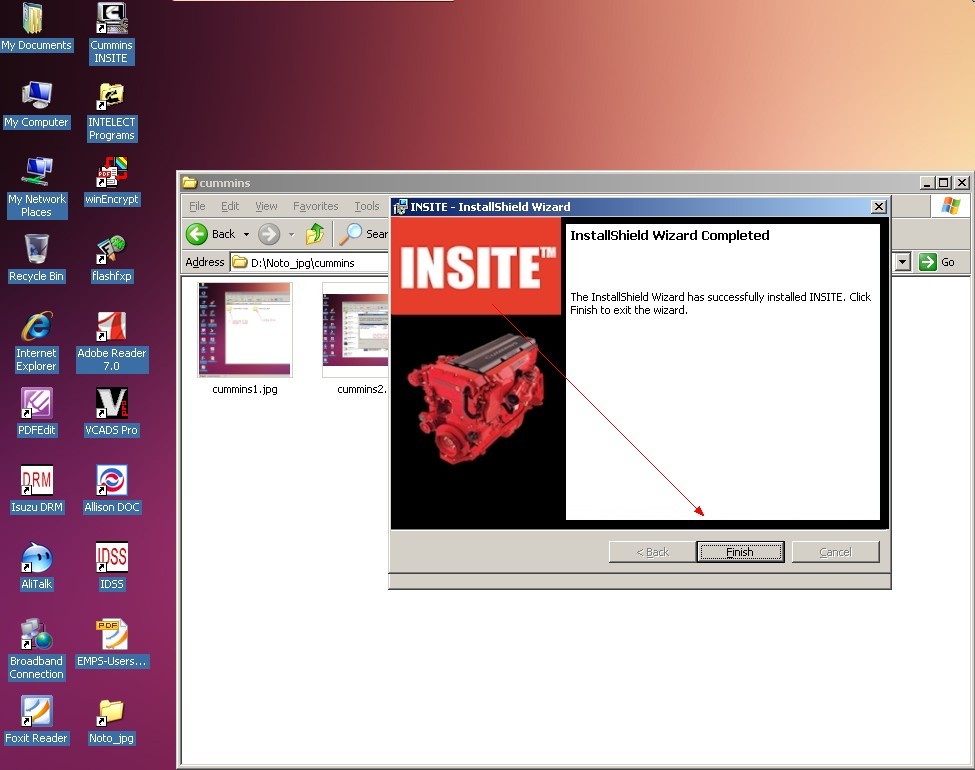Open the File menu in Explorer
This screenshot has height=770, width=975.
click(197, 206)
